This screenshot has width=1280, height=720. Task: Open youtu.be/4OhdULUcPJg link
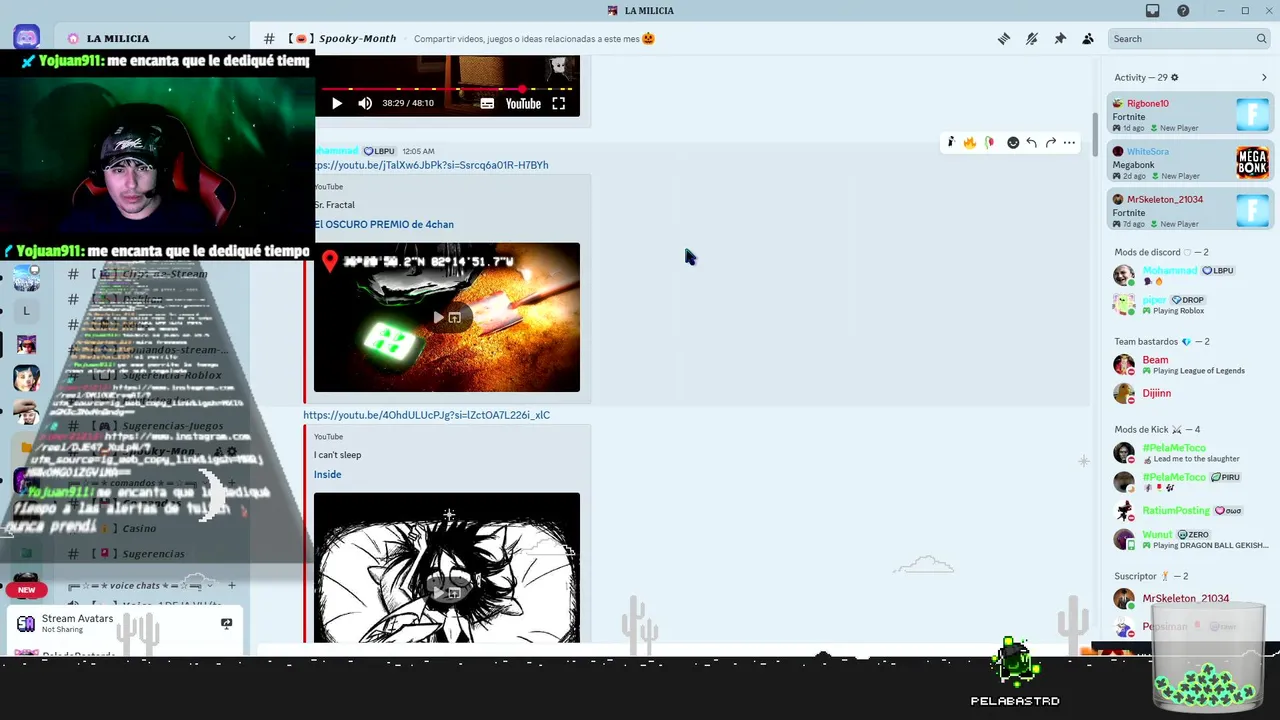pyautogui.click(x=427, y=415)
